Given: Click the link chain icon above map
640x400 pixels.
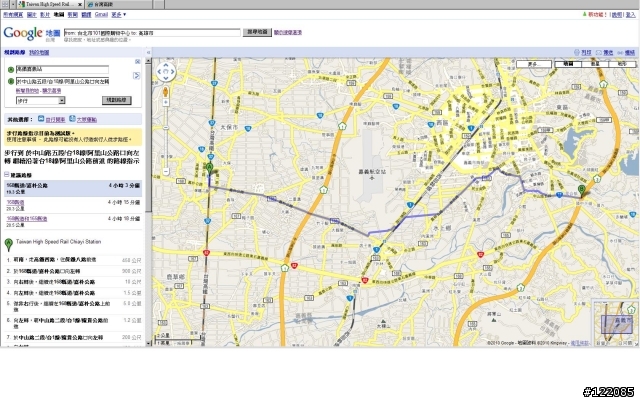Looking at the screenshot, I should (620, 53).
